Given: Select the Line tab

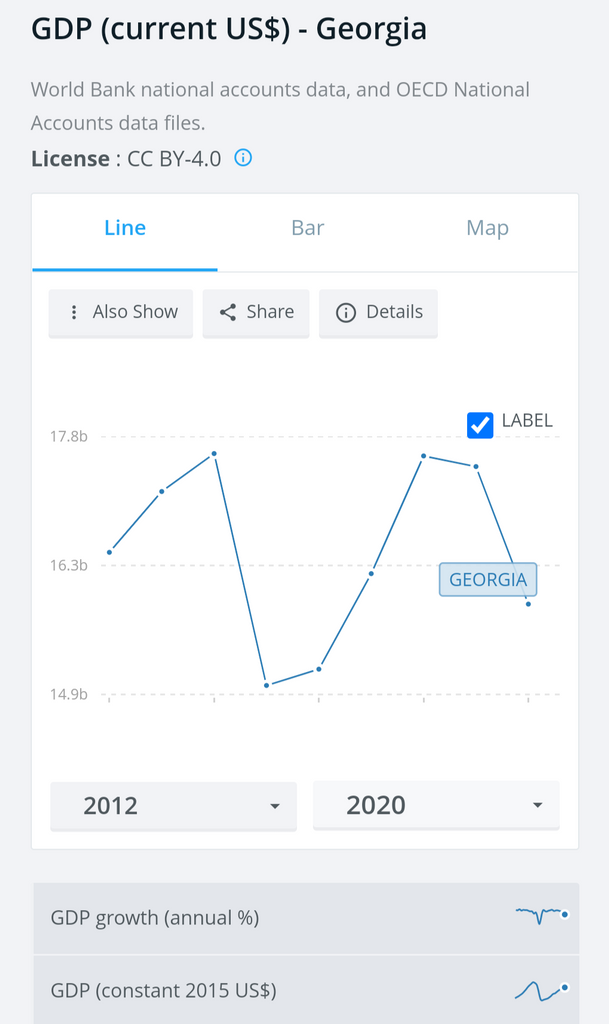Looking at the screenshot, I should pyautogui.click(x=125, y=228).
